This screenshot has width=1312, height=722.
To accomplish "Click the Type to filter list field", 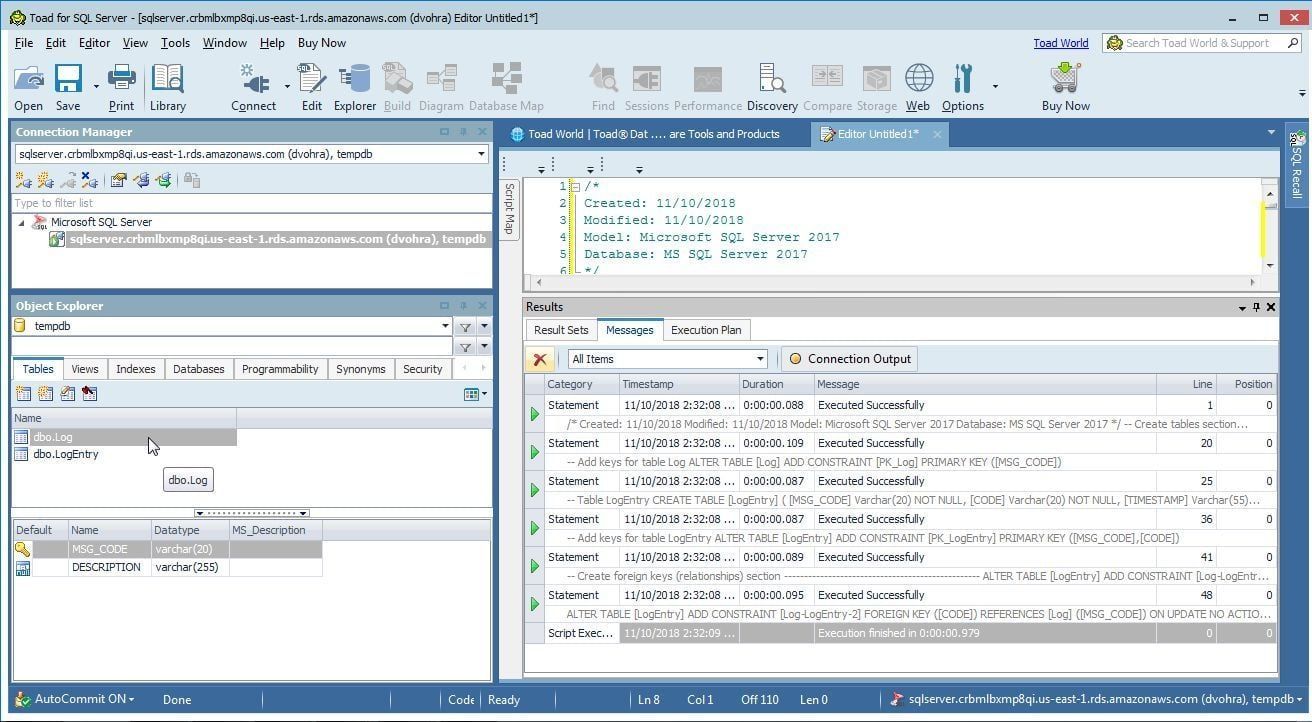I will 251,203.
